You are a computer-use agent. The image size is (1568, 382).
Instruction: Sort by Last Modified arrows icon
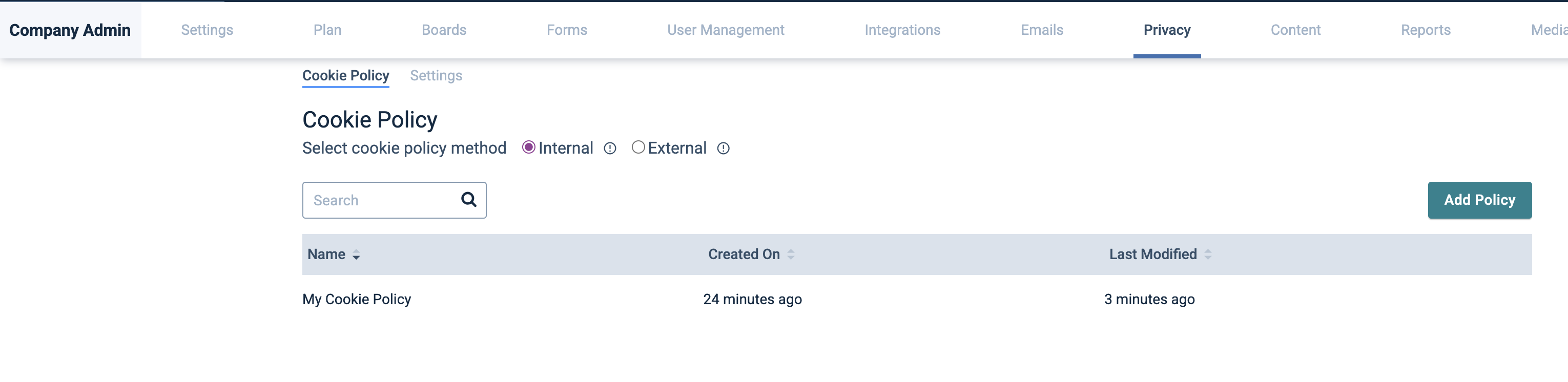(x=1207, y=255)
